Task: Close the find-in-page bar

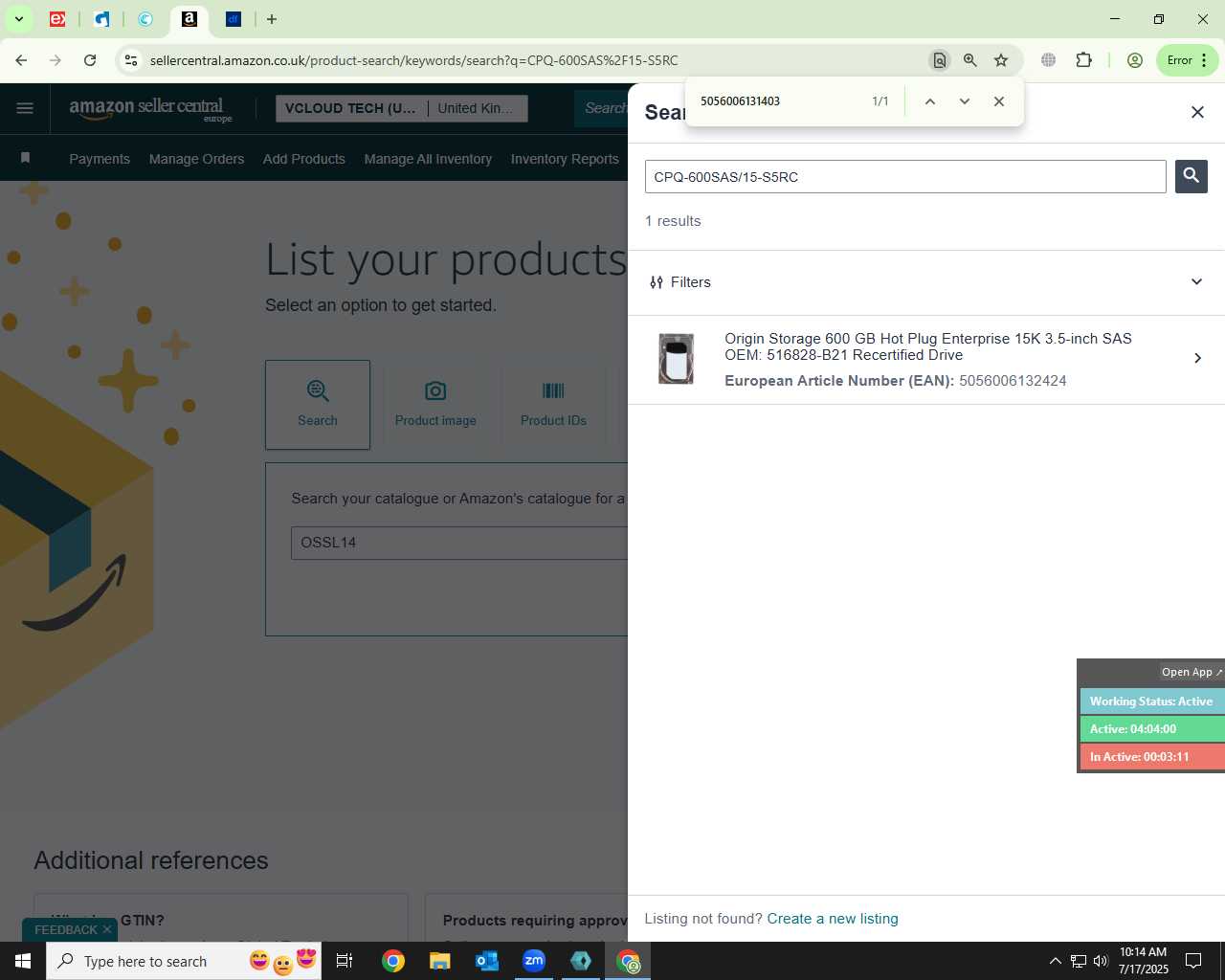Action: click(999, 101)
